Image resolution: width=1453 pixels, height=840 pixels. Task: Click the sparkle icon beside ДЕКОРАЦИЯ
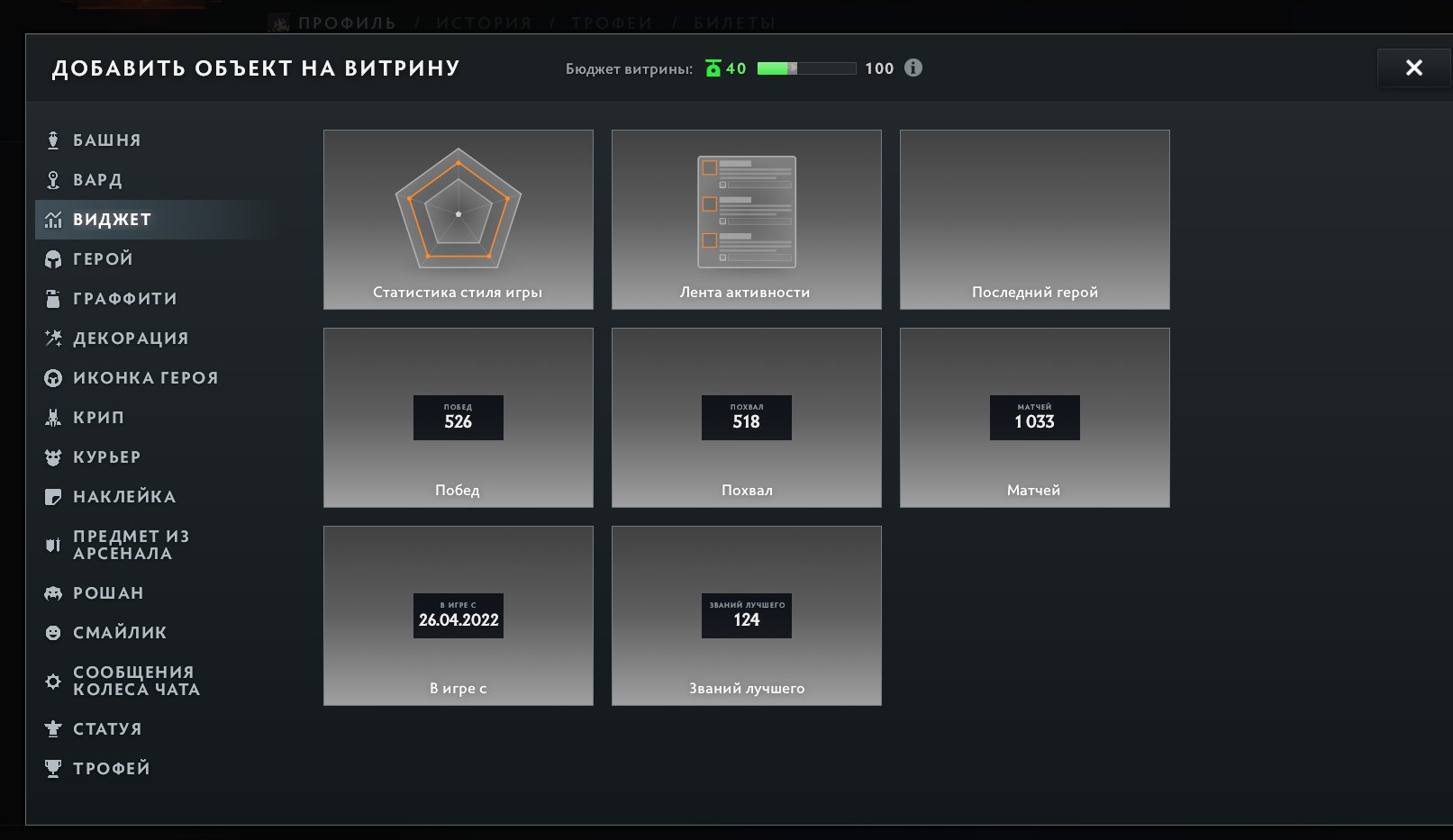pyautogui.click(x=53, y=339)
